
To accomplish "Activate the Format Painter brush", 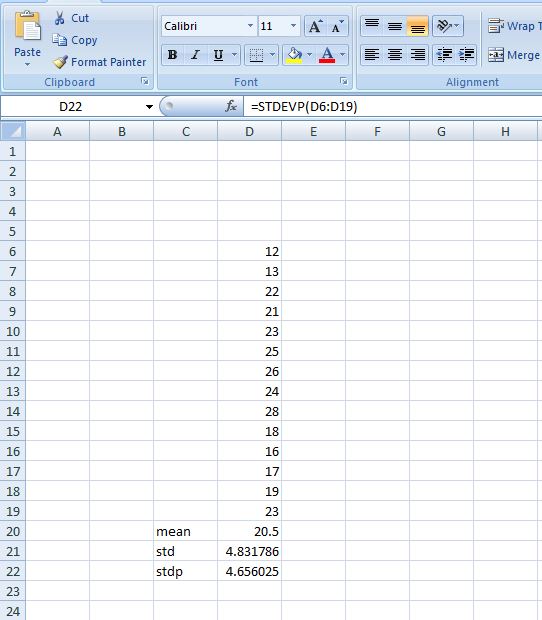I will click(99, 62).
